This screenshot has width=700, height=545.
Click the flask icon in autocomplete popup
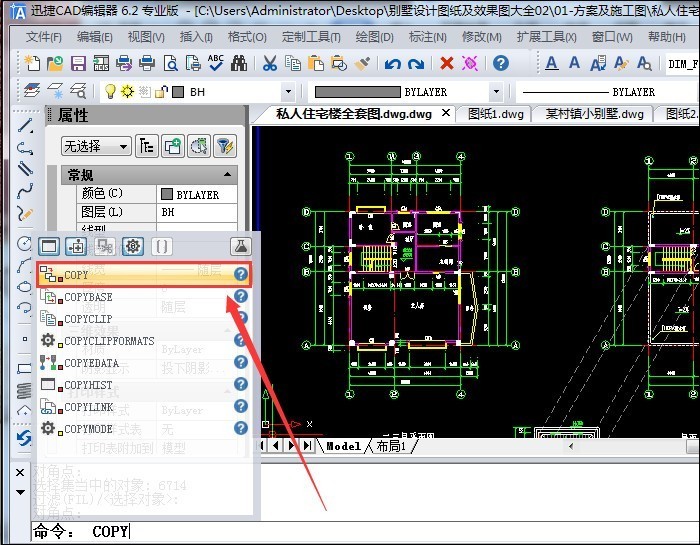[x=240, y=246]
